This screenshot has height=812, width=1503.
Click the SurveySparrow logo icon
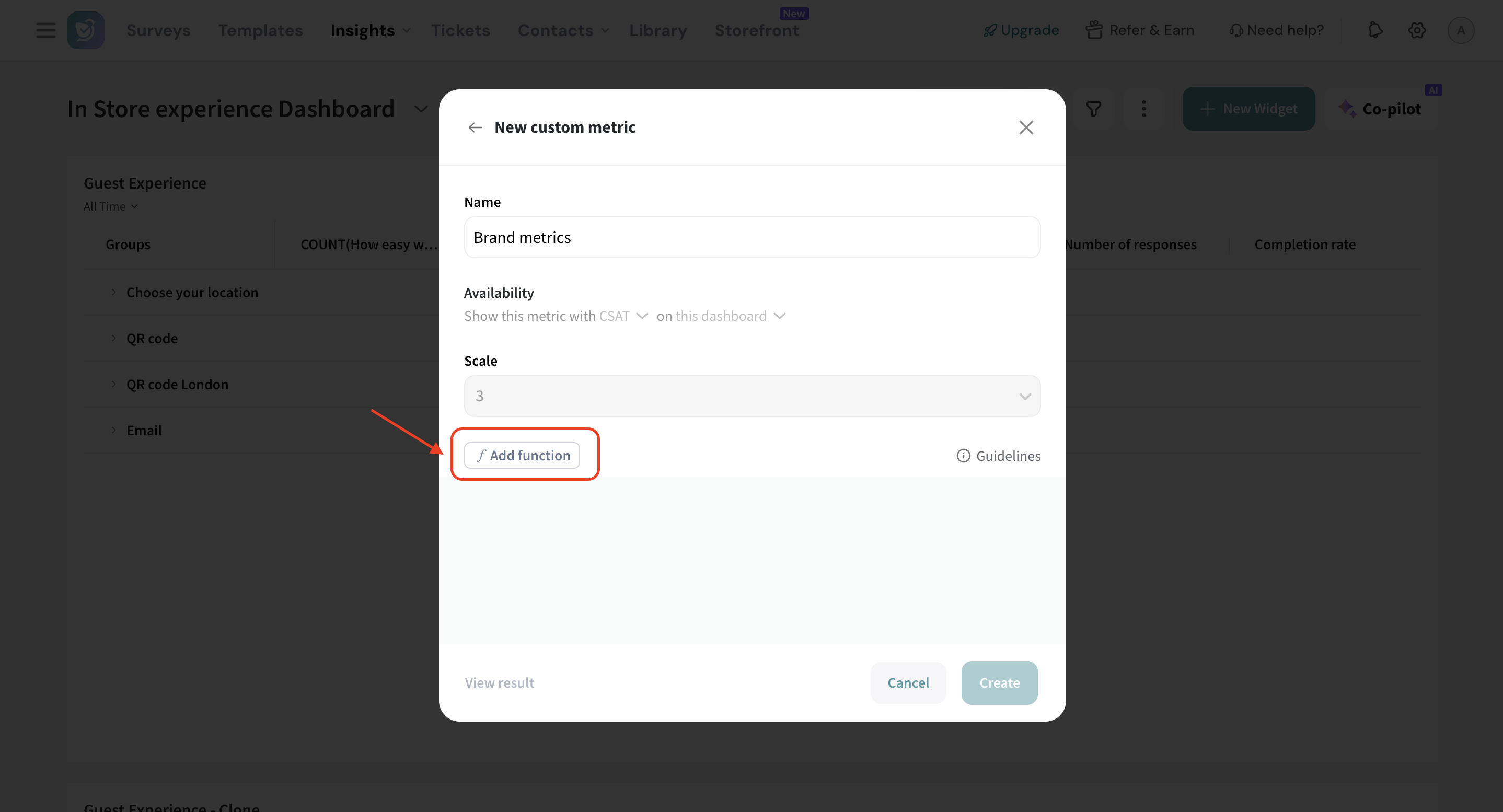click(85, 30)
